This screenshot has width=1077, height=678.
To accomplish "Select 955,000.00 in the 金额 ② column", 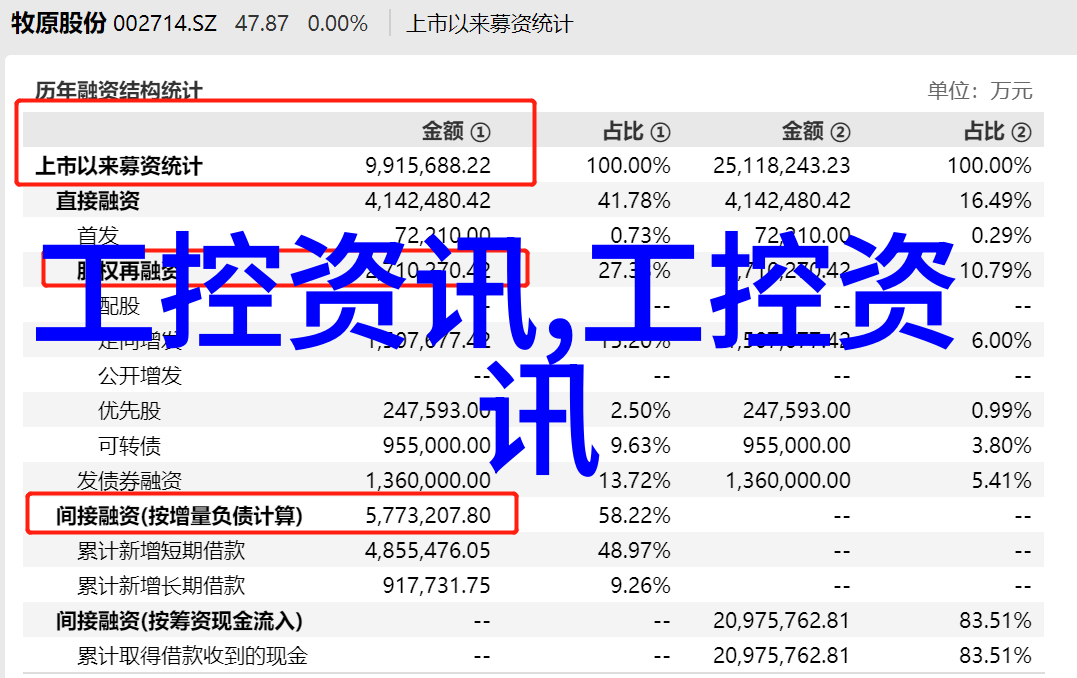I will (797, 446).
